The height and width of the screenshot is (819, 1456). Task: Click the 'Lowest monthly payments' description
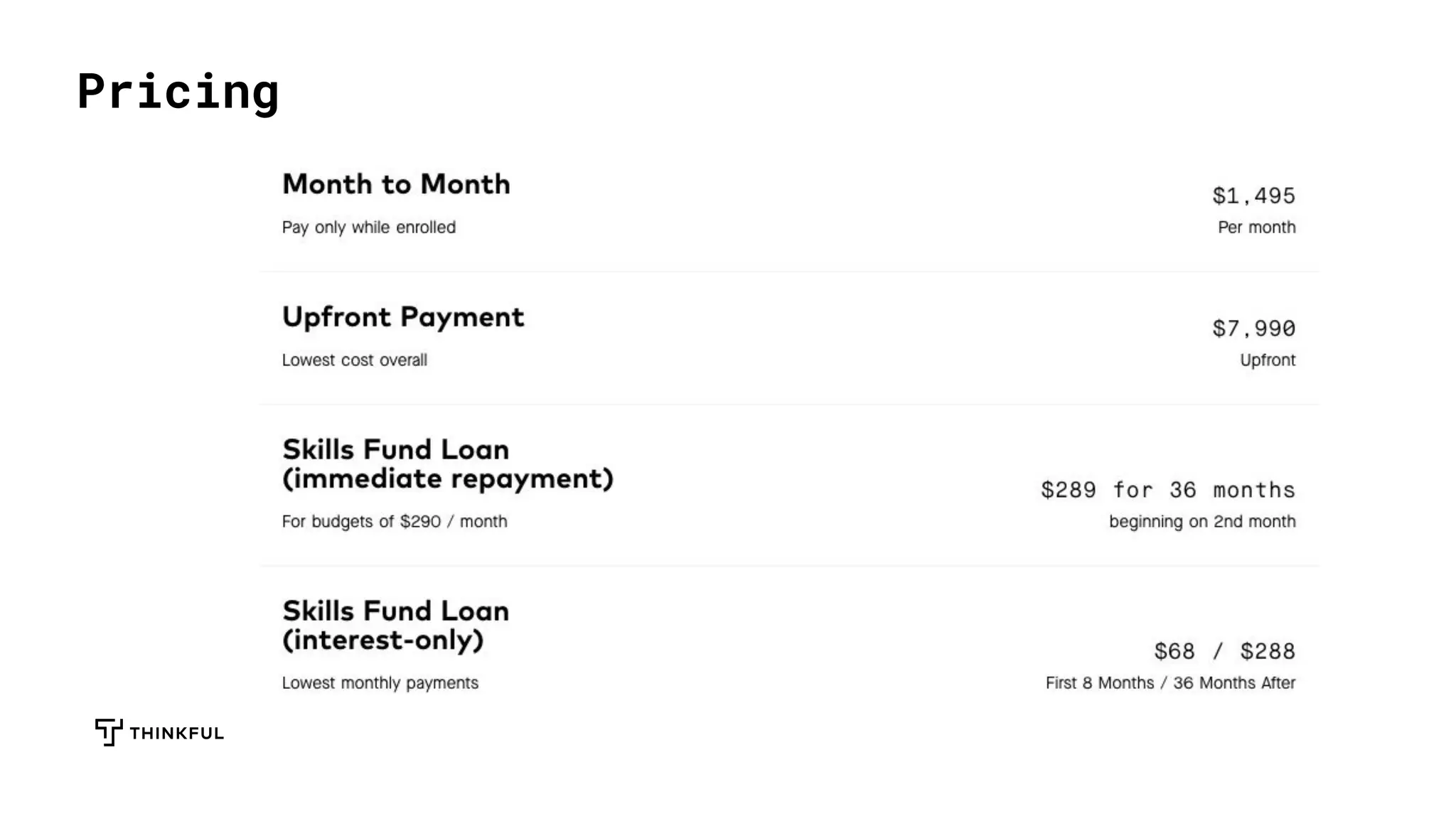(380, 683)
